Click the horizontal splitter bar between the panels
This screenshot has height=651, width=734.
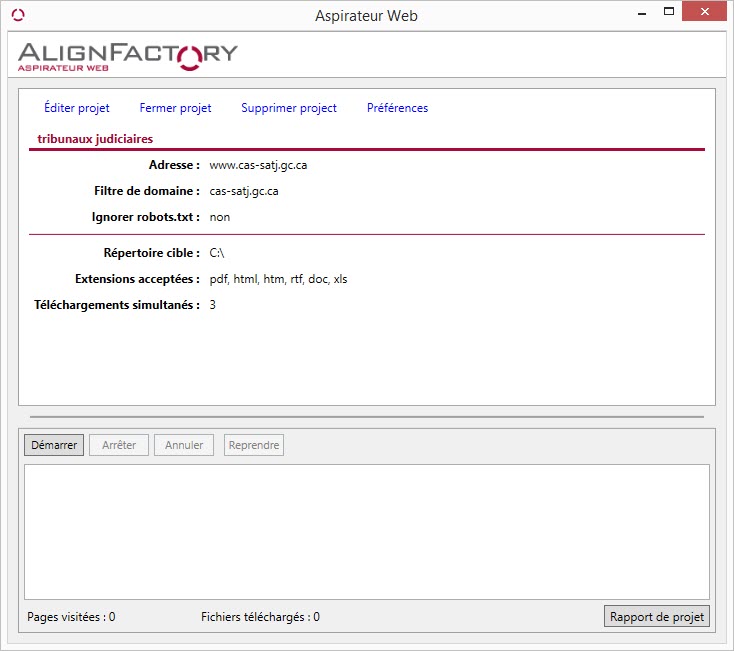366,417
